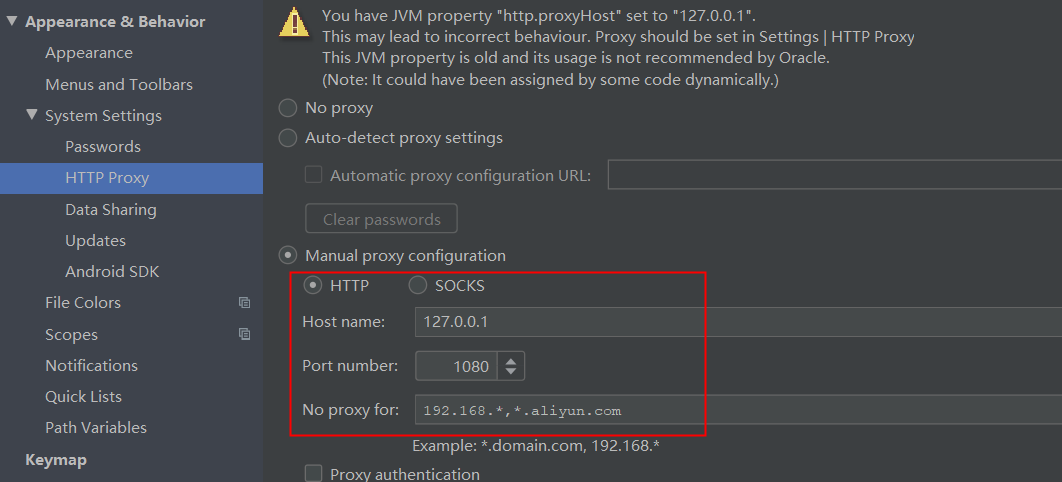This screenshot has width=1062, height=482.
Task: Click the No proxy for field
Action: coord(737,410)
